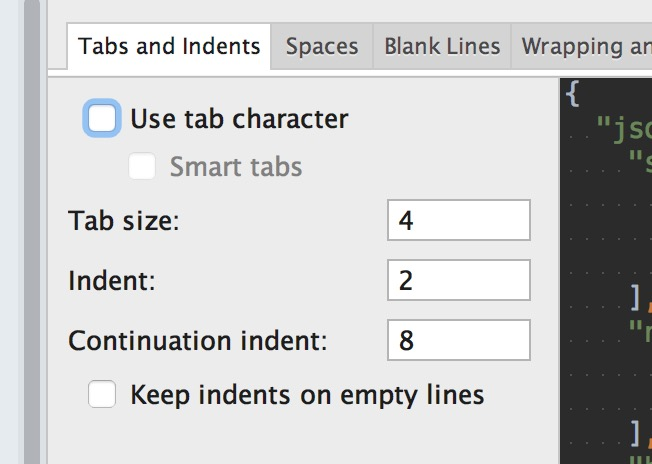The height and width of the screenshot is (464, 652).
Task: Switch to the Tabs and Indents tab
Action: tap(168, 46)
